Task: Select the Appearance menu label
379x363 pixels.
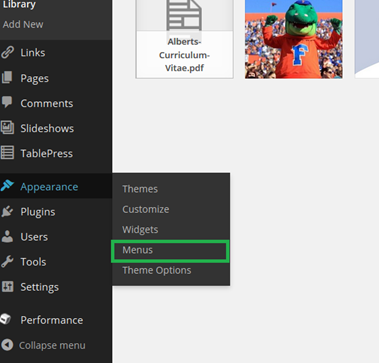Action: 49,187
